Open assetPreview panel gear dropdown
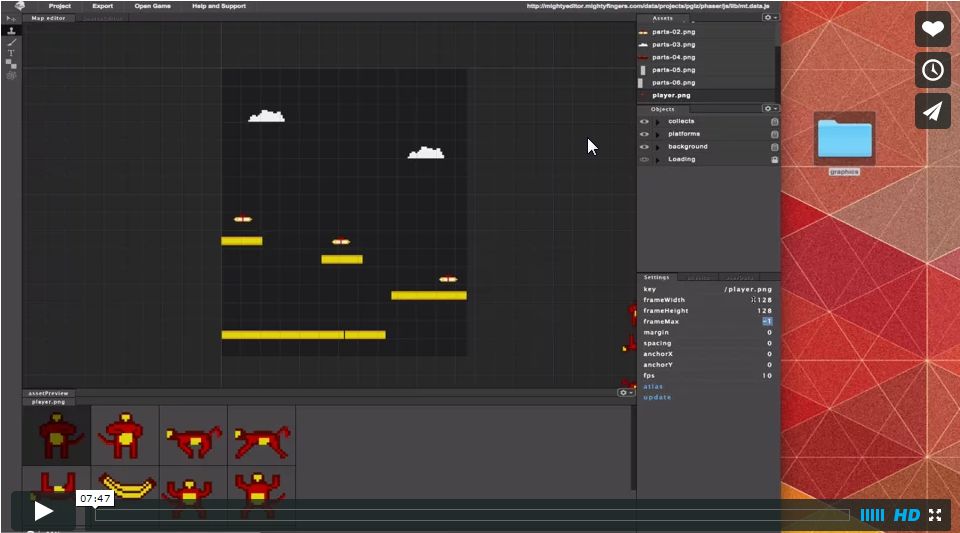The height and width of the screenshot is (533, 960). coord(626,393)
